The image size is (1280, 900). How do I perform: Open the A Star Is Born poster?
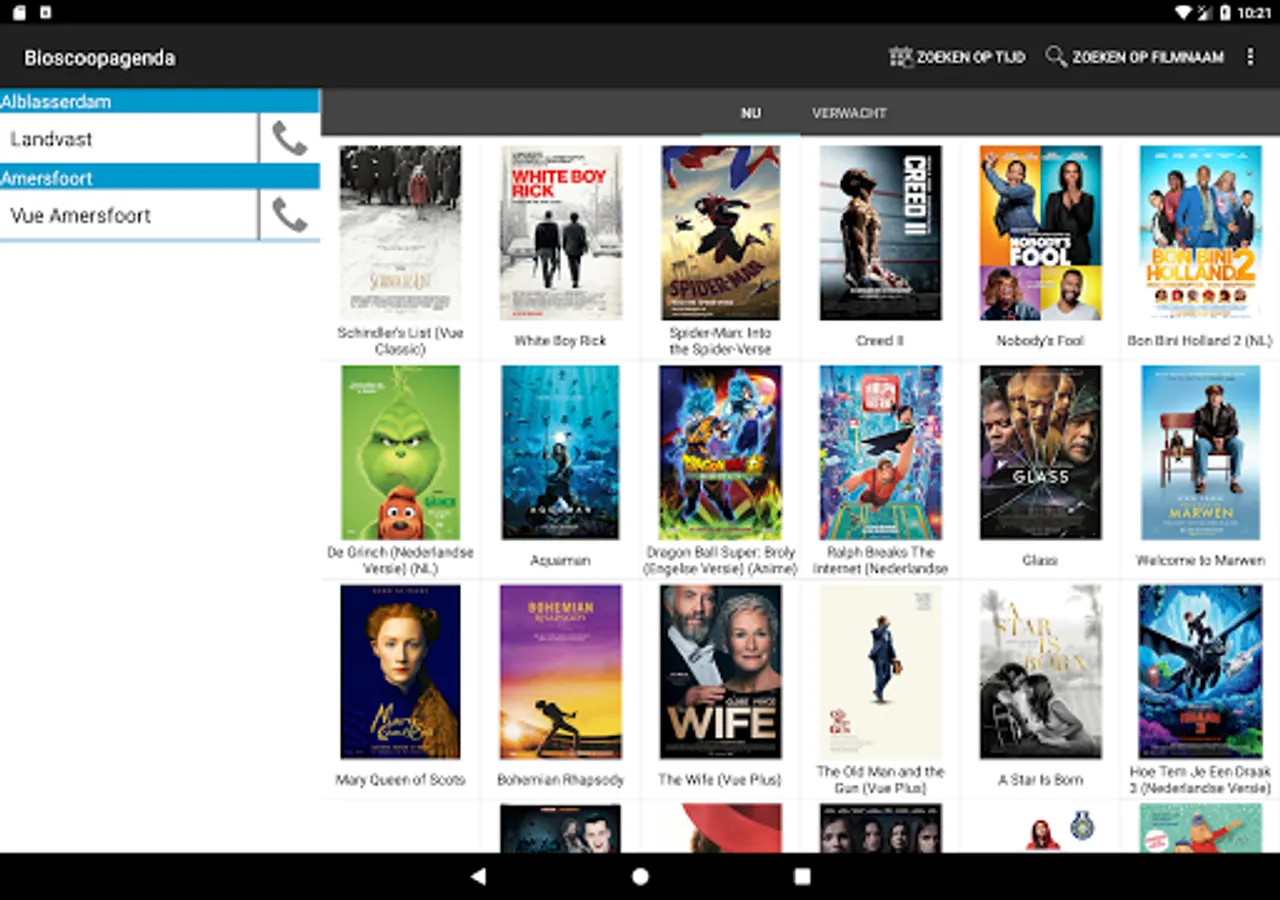(1040, 672)
